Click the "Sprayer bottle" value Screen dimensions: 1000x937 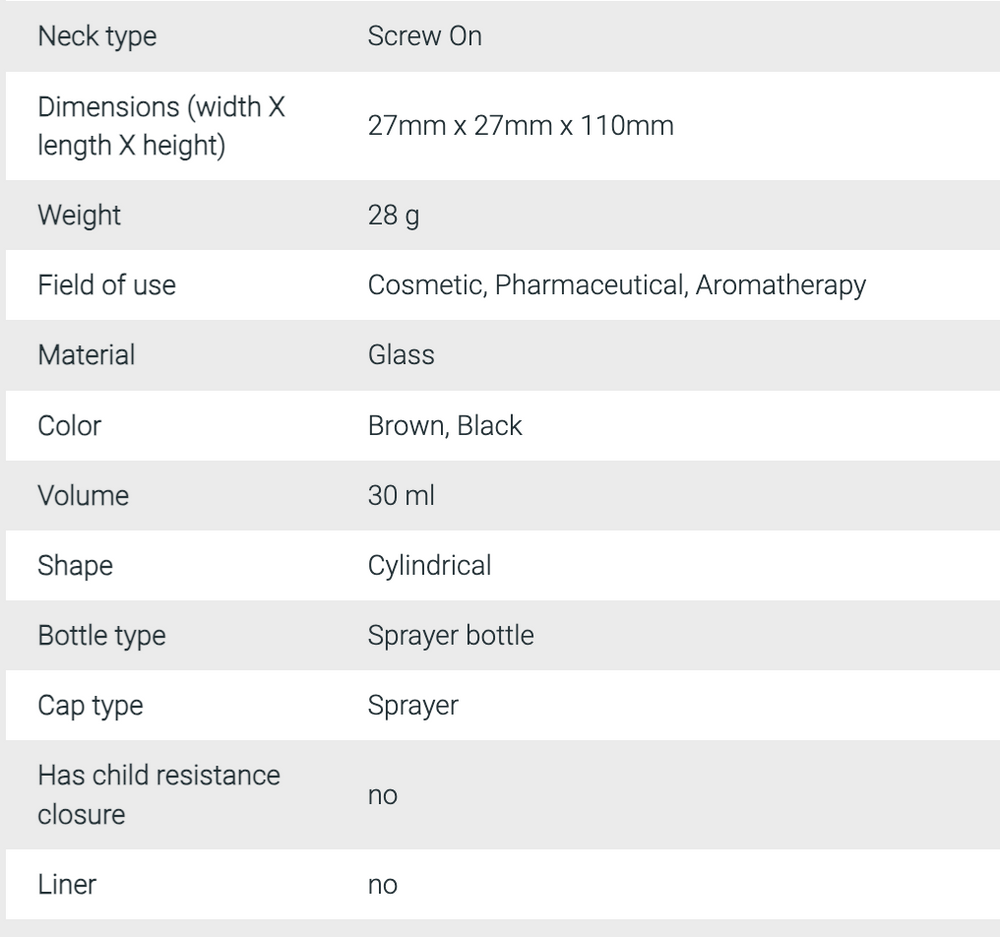[x=450, y=635]
